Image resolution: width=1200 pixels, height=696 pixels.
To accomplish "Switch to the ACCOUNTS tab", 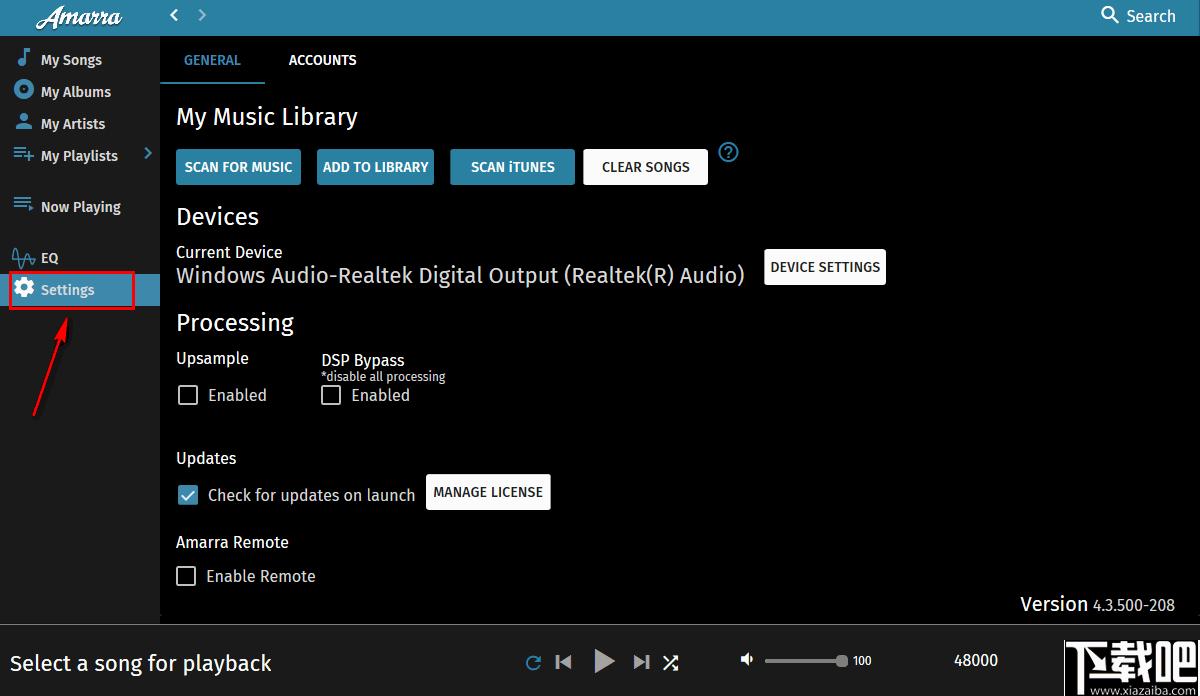I will [322, 60].
